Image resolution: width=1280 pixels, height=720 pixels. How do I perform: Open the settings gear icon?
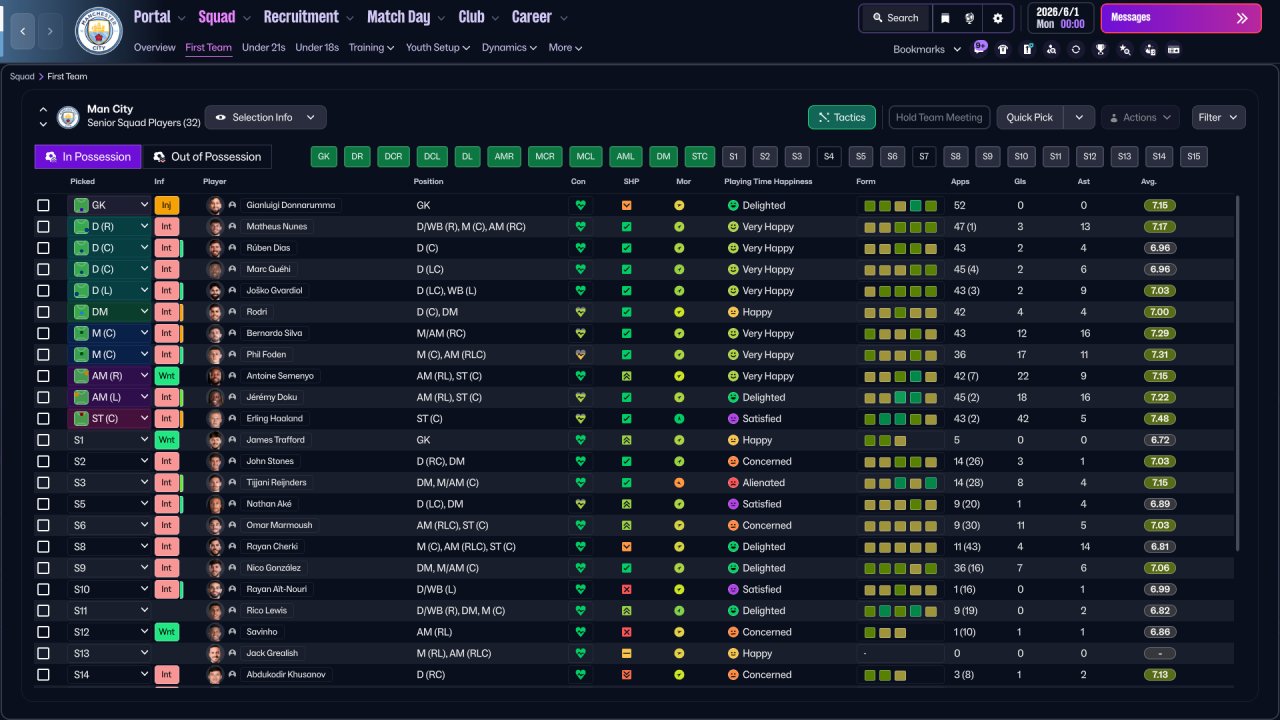tap(998, 18)
